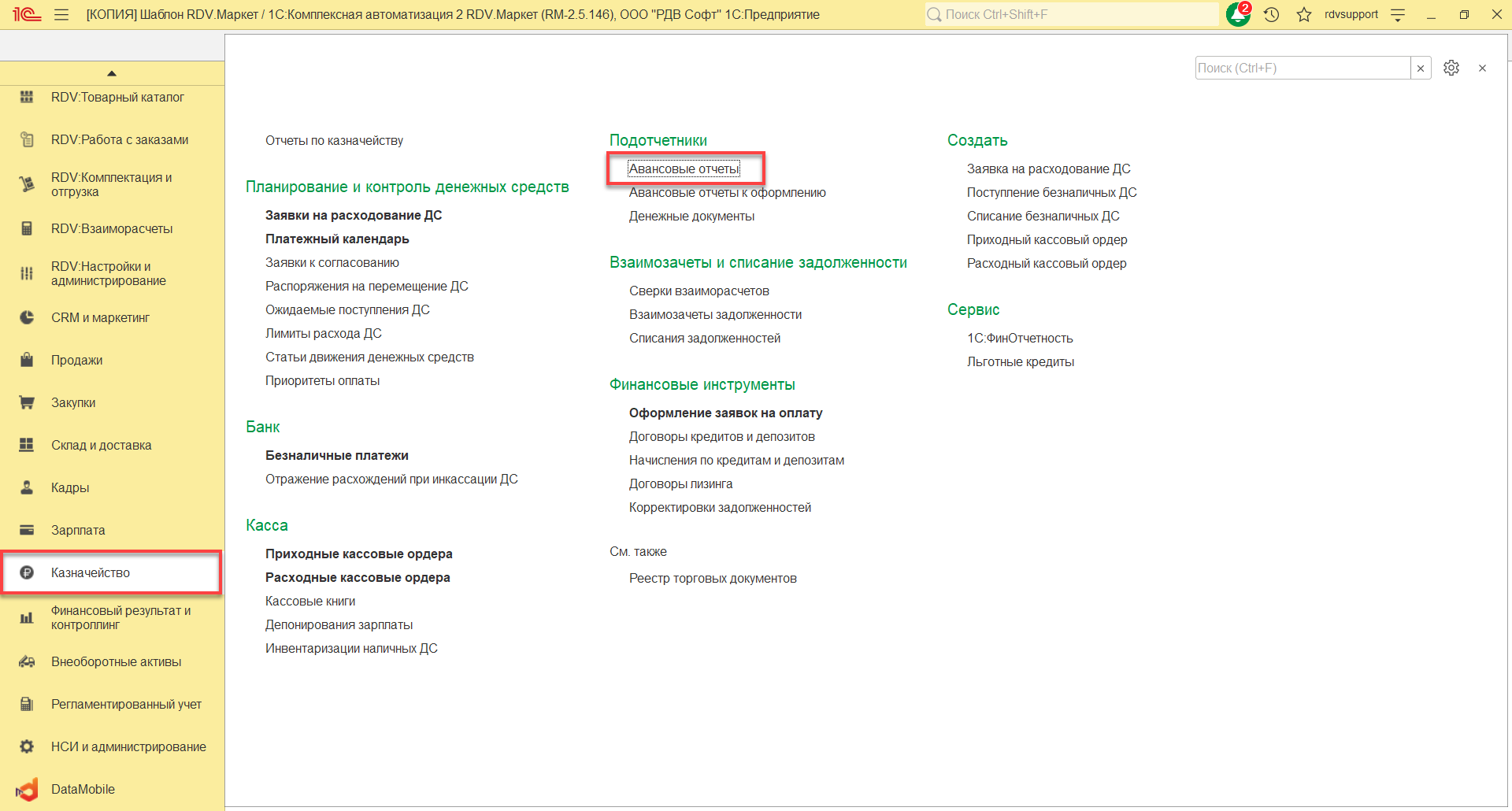Open Отчеты по казначейству
1512x811 pixels.
pyautogui.click(x=335, y=140)
